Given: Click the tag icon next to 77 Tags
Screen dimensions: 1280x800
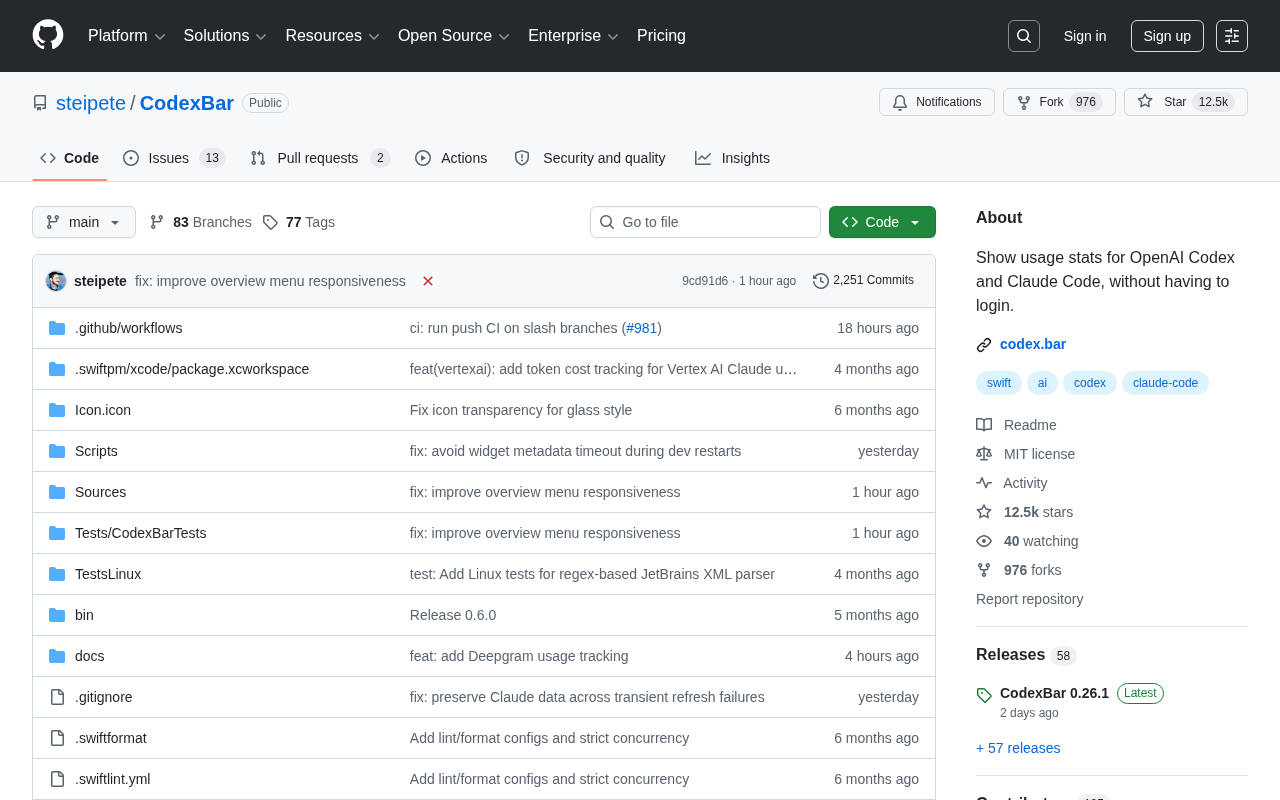Looking at the screenshot, I should click(270, 222).
